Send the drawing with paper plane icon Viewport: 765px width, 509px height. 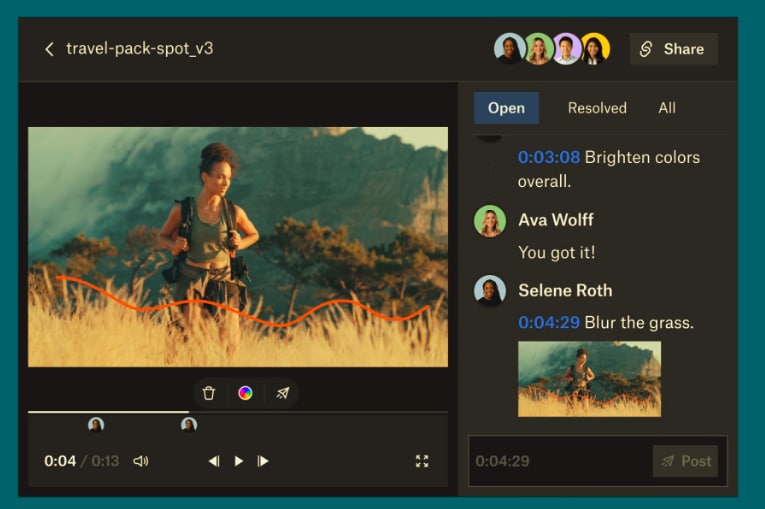[x=282, y=393]
